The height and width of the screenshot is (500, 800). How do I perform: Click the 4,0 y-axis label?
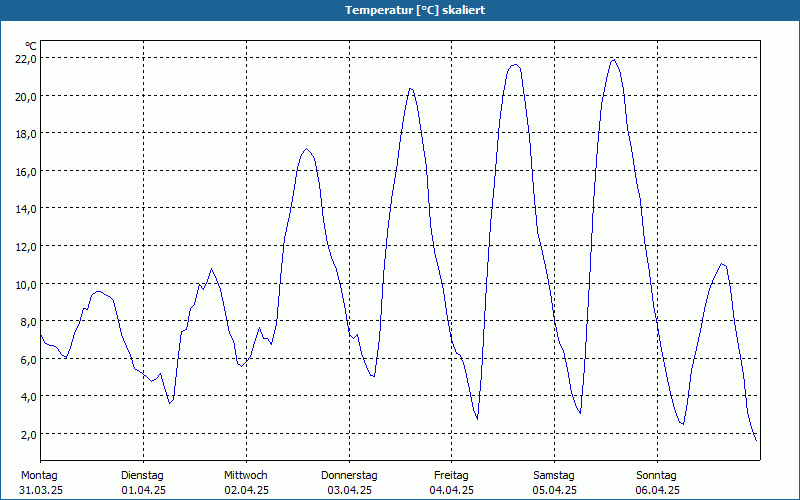(x=28, y=396)
